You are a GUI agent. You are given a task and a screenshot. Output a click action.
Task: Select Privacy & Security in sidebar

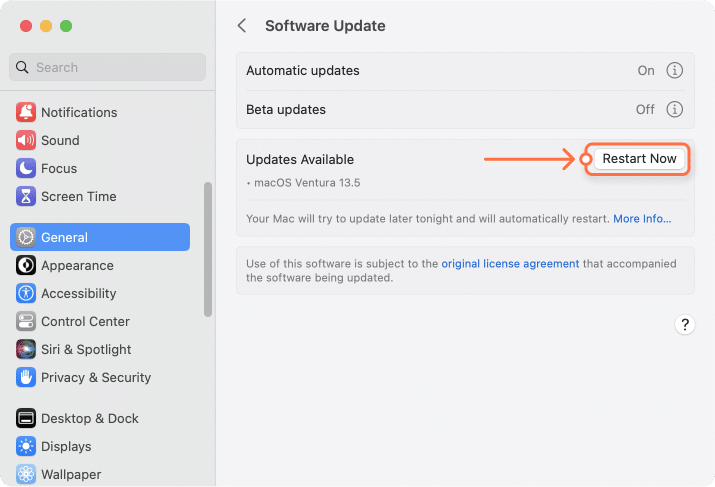95,377
